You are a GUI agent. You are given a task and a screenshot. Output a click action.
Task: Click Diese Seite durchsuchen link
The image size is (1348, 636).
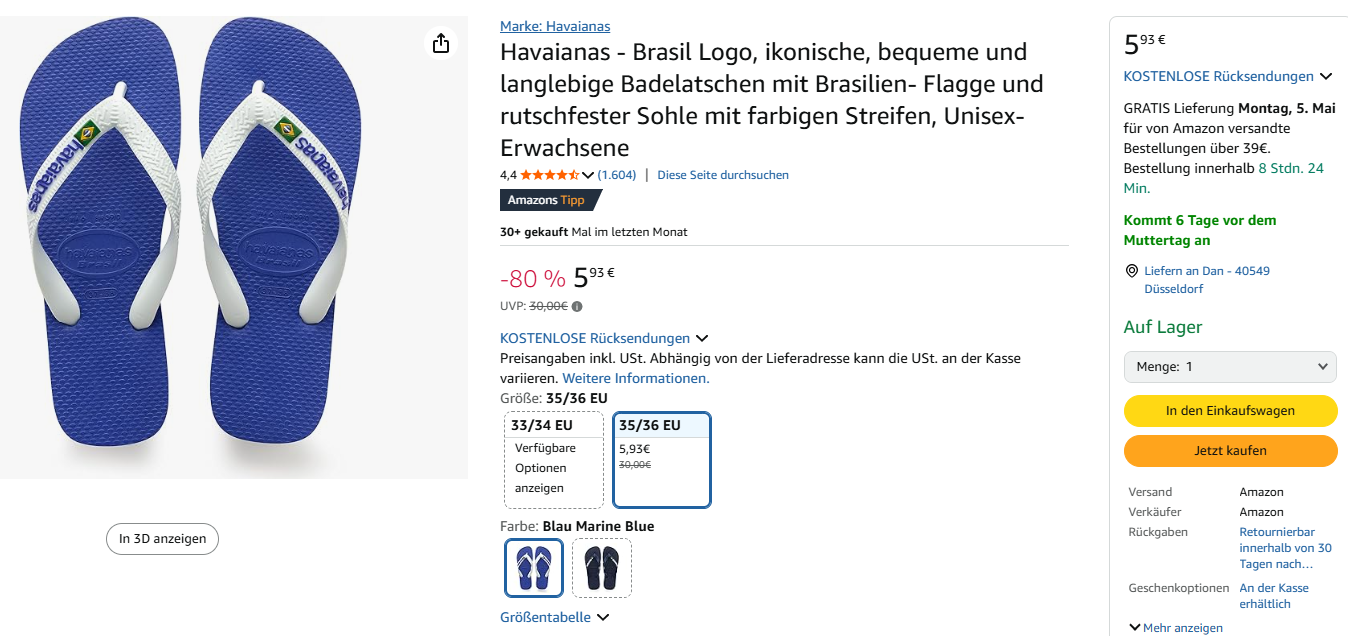pyautogui.click(x=723, y=175)
